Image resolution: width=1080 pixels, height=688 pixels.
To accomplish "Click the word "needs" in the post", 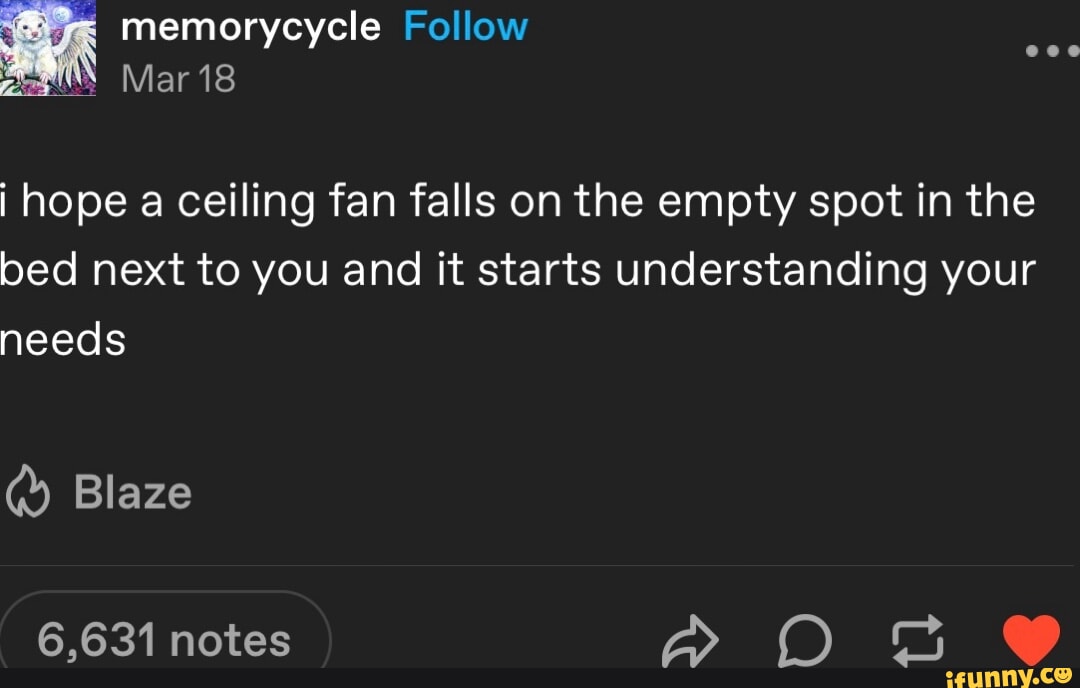I will tap(62, 340).
